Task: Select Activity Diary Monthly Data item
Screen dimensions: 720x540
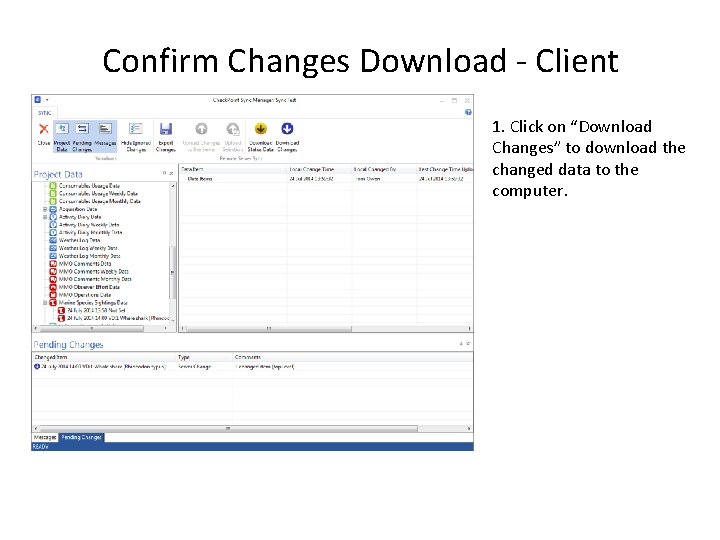Action: (x=90, y=233)
